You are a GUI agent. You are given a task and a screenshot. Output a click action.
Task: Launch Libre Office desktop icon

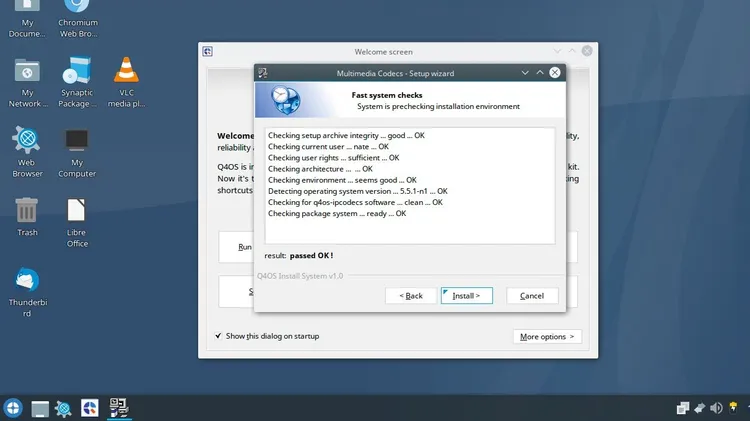(x=77, y=222)
